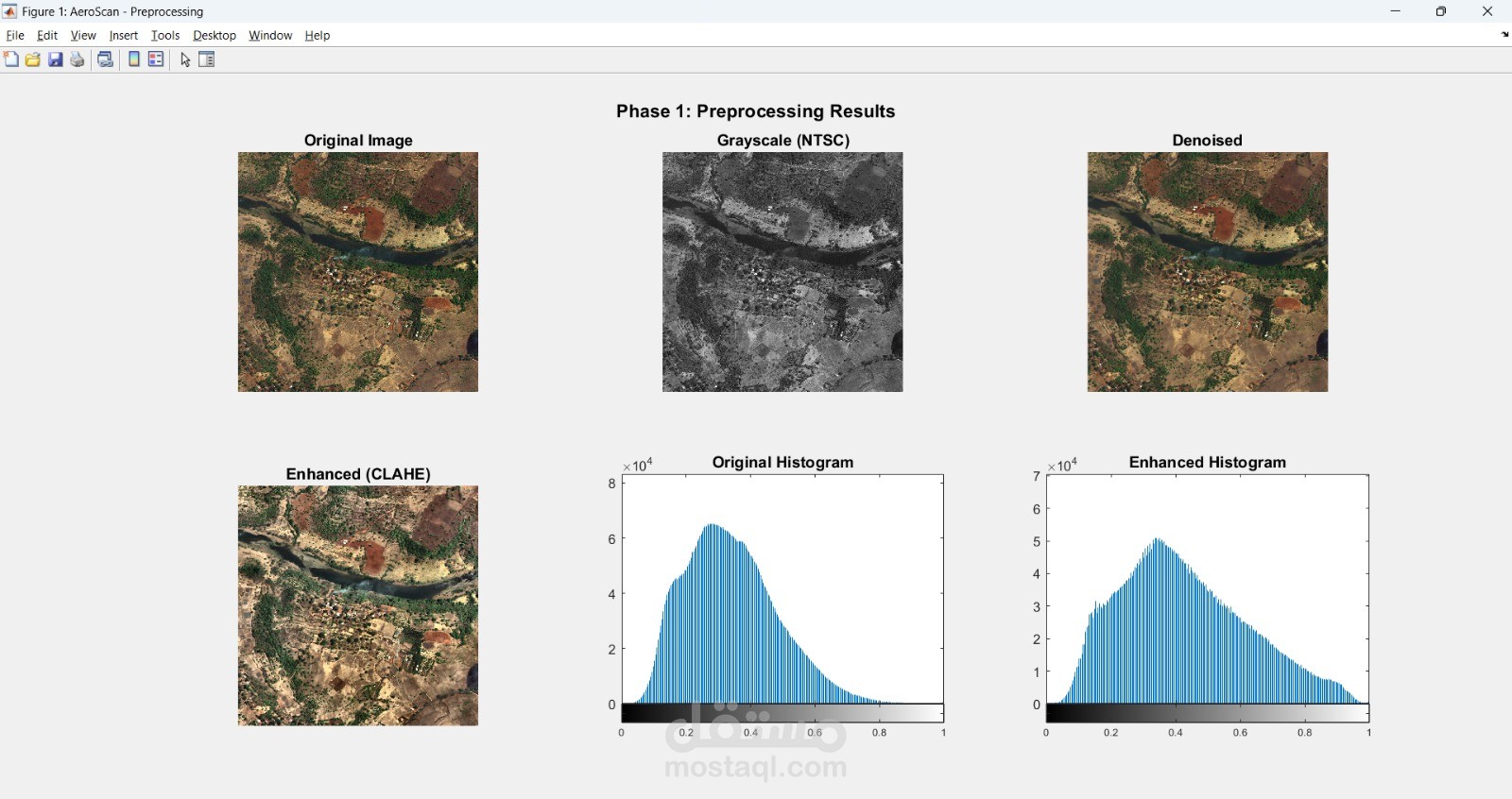Click grayscale colorbar under Original Histogram
This screenshot has height=799, width=1512.
[782, 713]
